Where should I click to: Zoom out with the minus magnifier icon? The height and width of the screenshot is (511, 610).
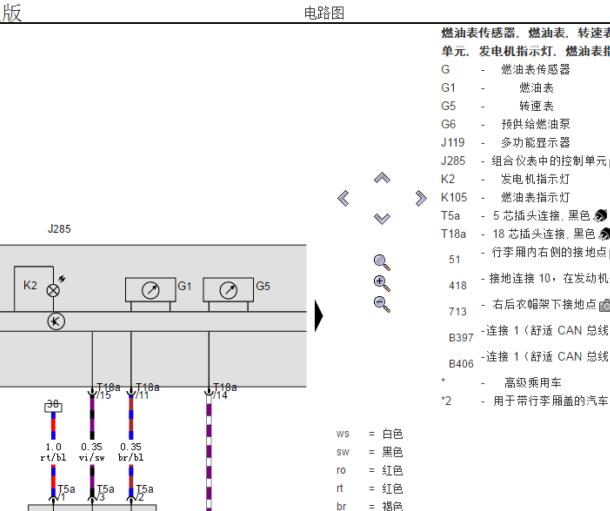[x=382, y=304]
